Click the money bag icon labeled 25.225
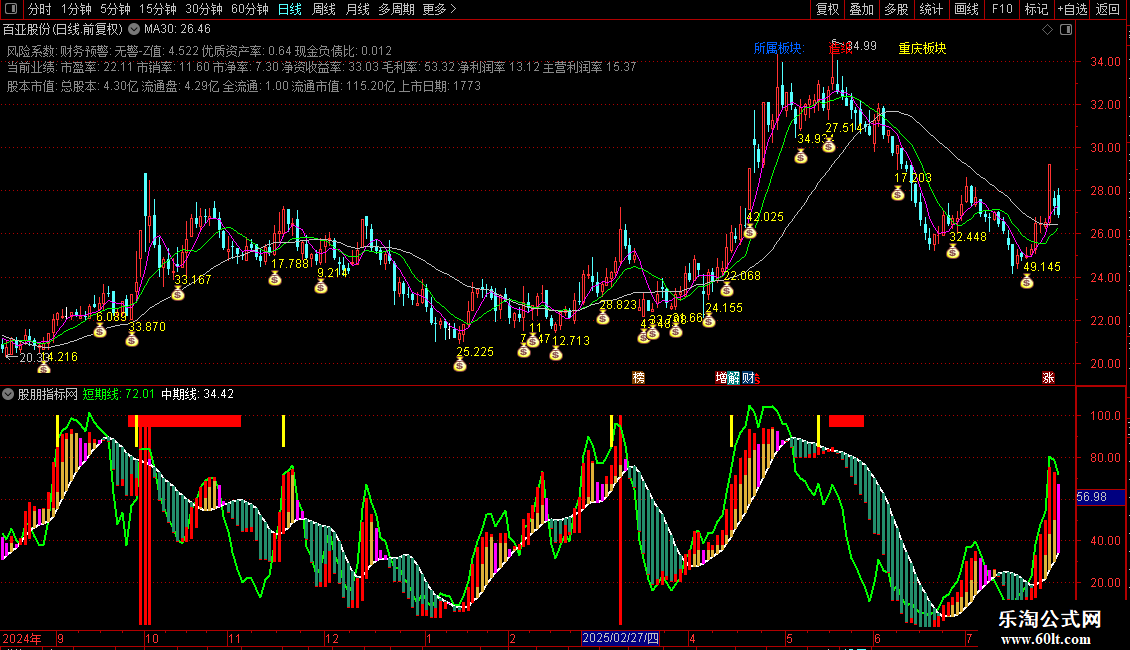The image size is (1130, 650). point(460,365)
